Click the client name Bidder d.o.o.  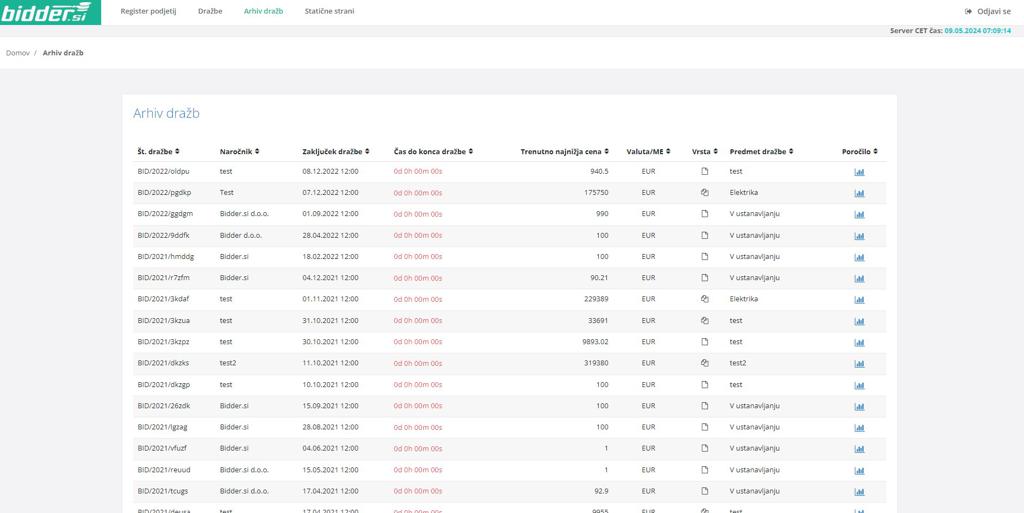tap(242, 235)
